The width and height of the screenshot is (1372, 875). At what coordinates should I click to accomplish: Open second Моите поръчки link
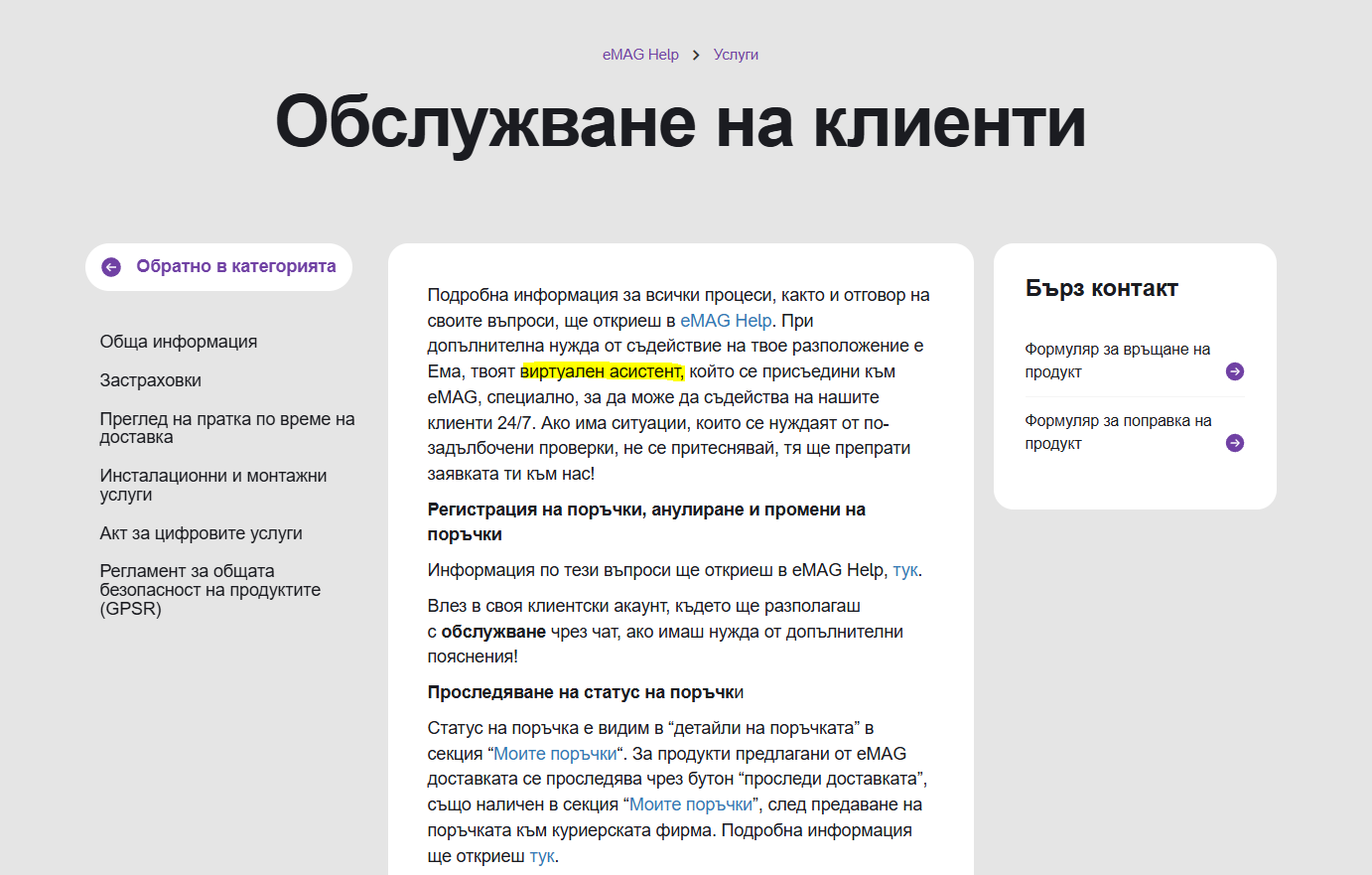pos(691,804)
